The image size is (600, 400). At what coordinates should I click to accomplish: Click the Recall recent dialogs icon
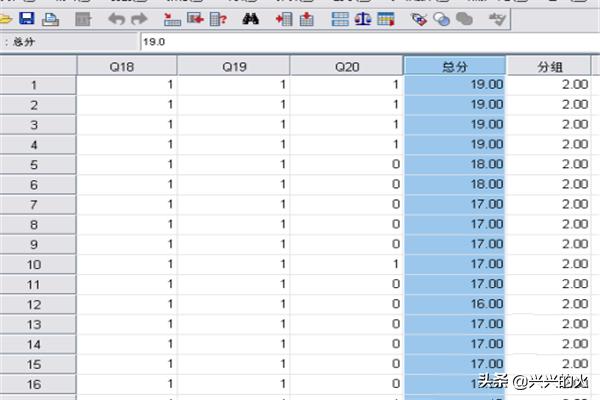pos(83,19)
